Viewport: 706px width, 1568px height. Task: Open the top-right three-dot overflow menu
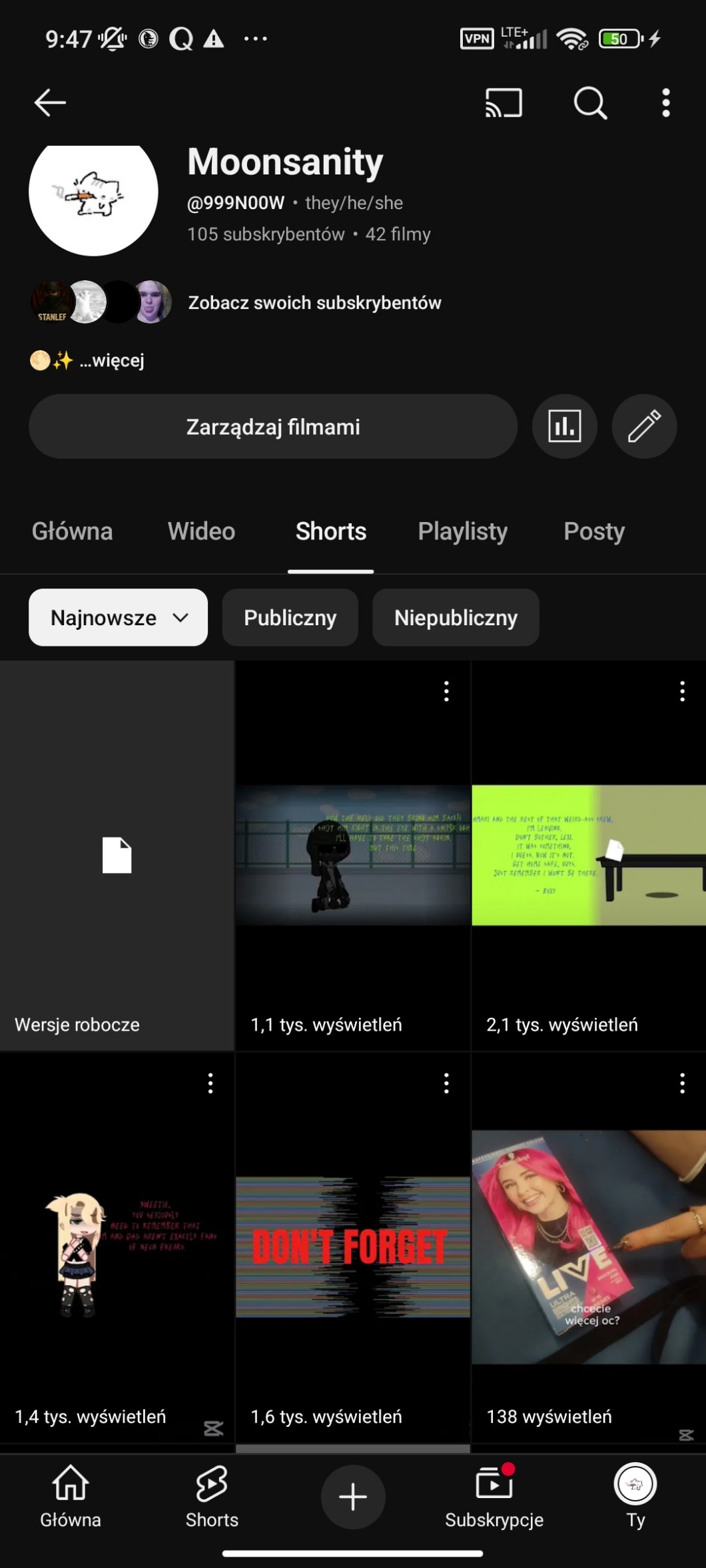point(665,103)
